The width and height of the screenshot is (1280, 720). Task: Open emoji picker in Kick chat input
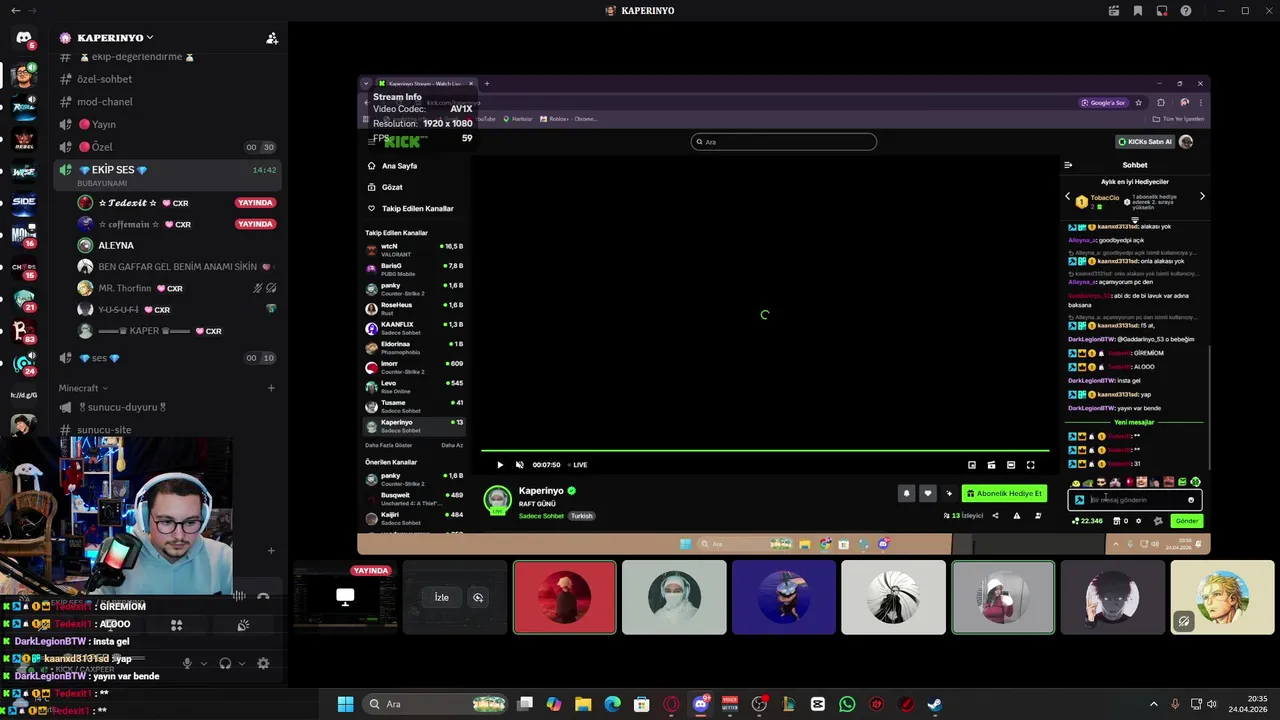pos(1191,500)
